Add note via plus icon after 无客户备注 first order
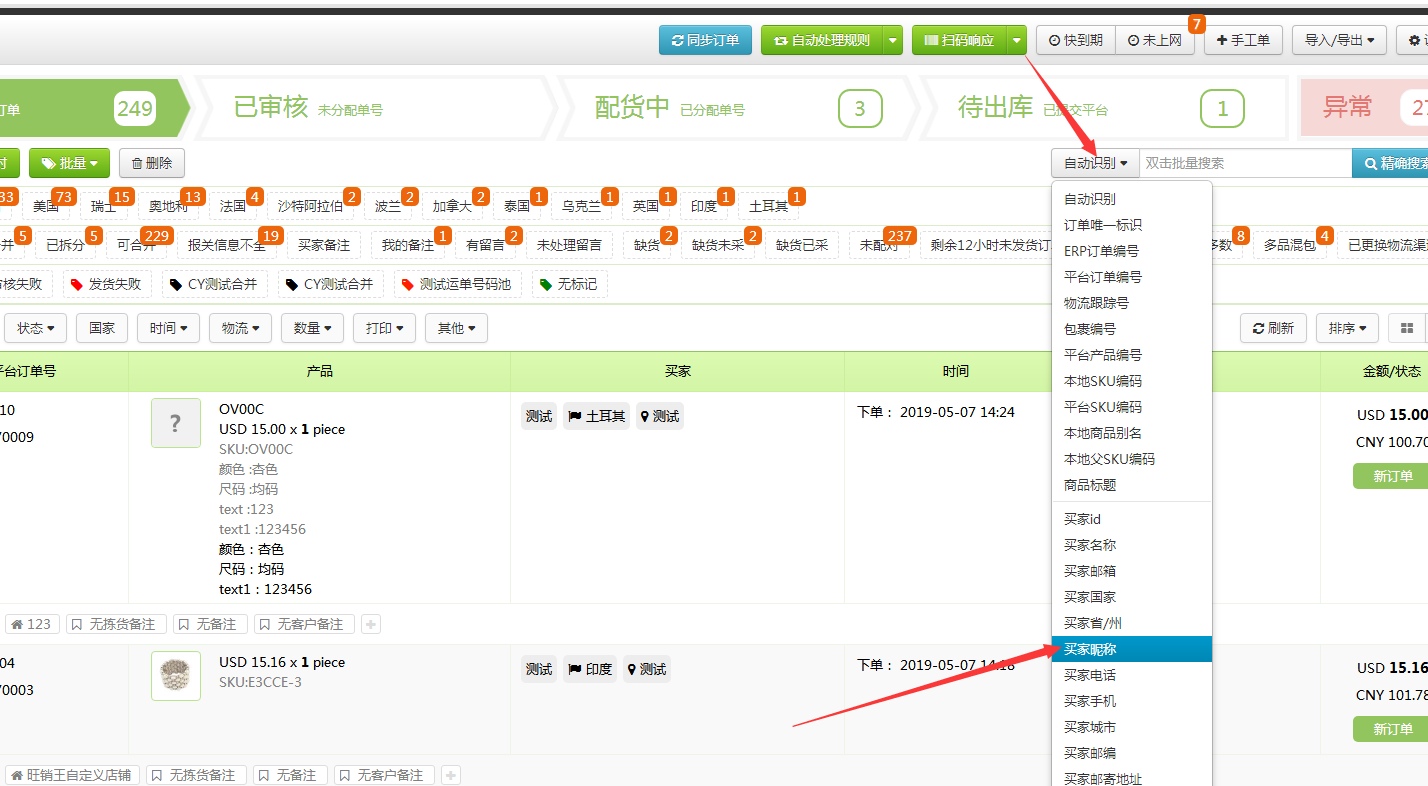Viewport: 1428px width, 786px height. tap(370, 624)
